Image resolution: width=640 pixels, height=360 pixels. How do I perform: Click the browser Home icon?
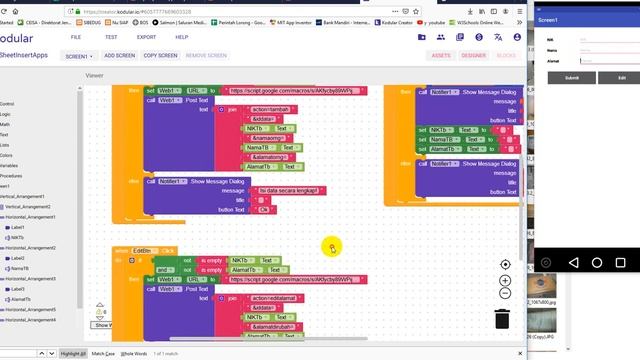click(16, 11)
